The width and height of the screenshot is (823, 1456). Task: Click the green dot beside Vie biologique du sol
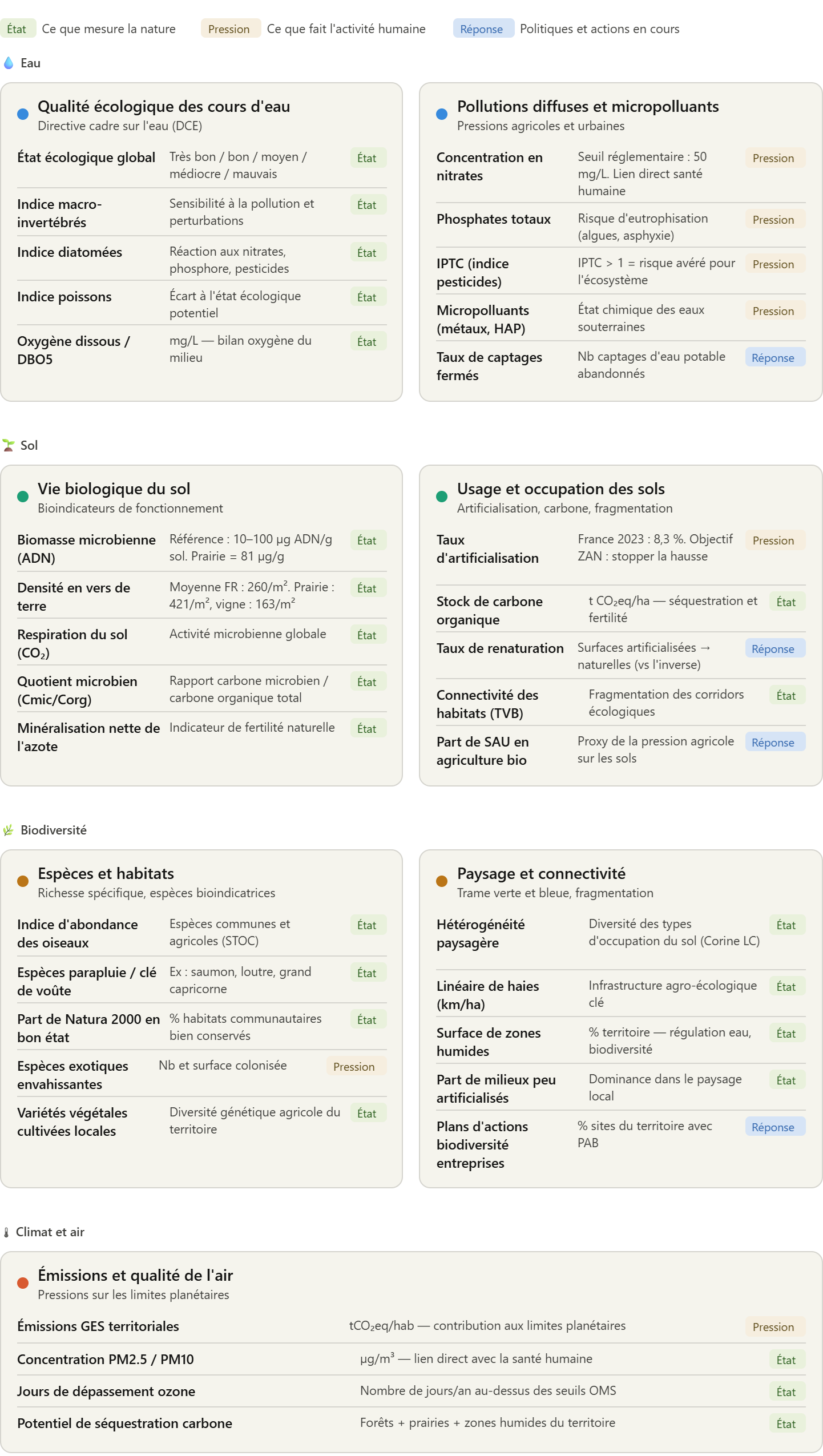point(23,497)
